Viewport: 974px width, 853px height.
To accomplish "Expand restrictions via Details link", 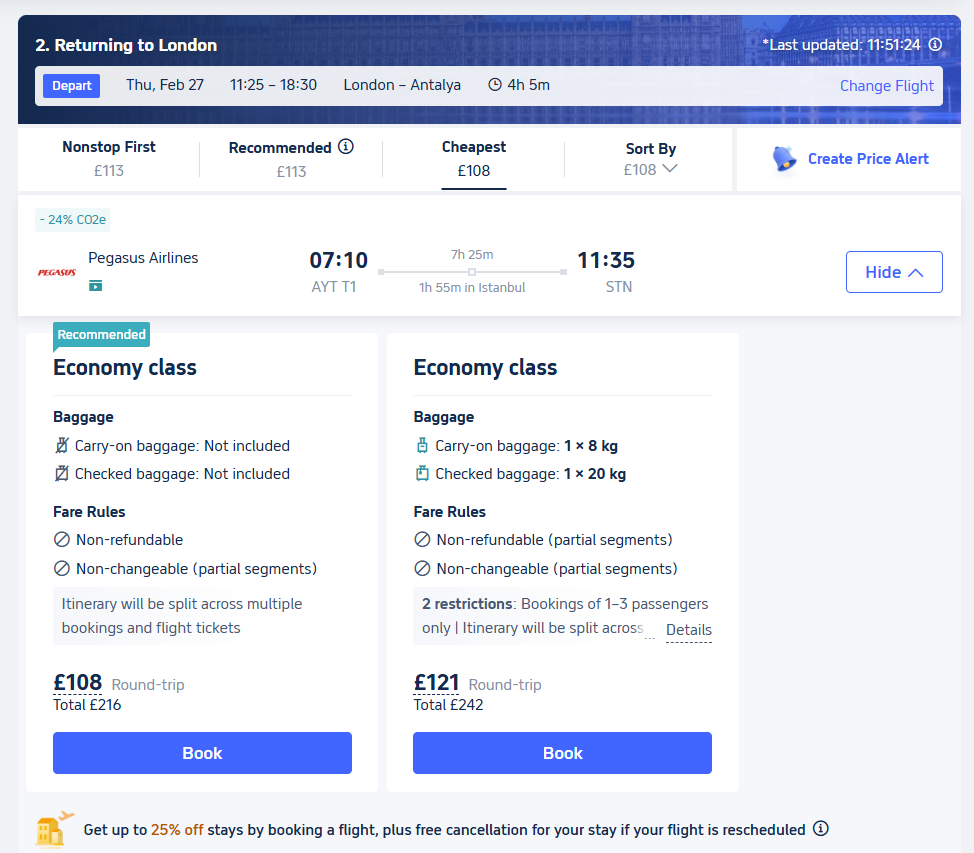I will point(688,630).
